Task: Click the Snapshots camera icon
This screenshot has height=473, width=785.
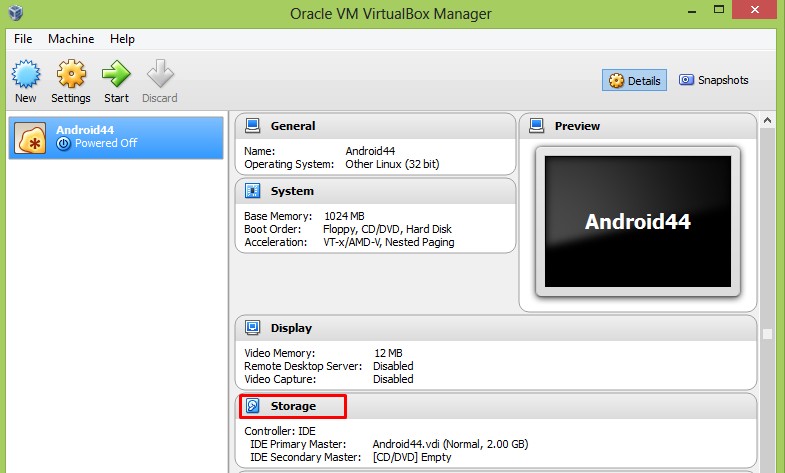Action: 686,80
